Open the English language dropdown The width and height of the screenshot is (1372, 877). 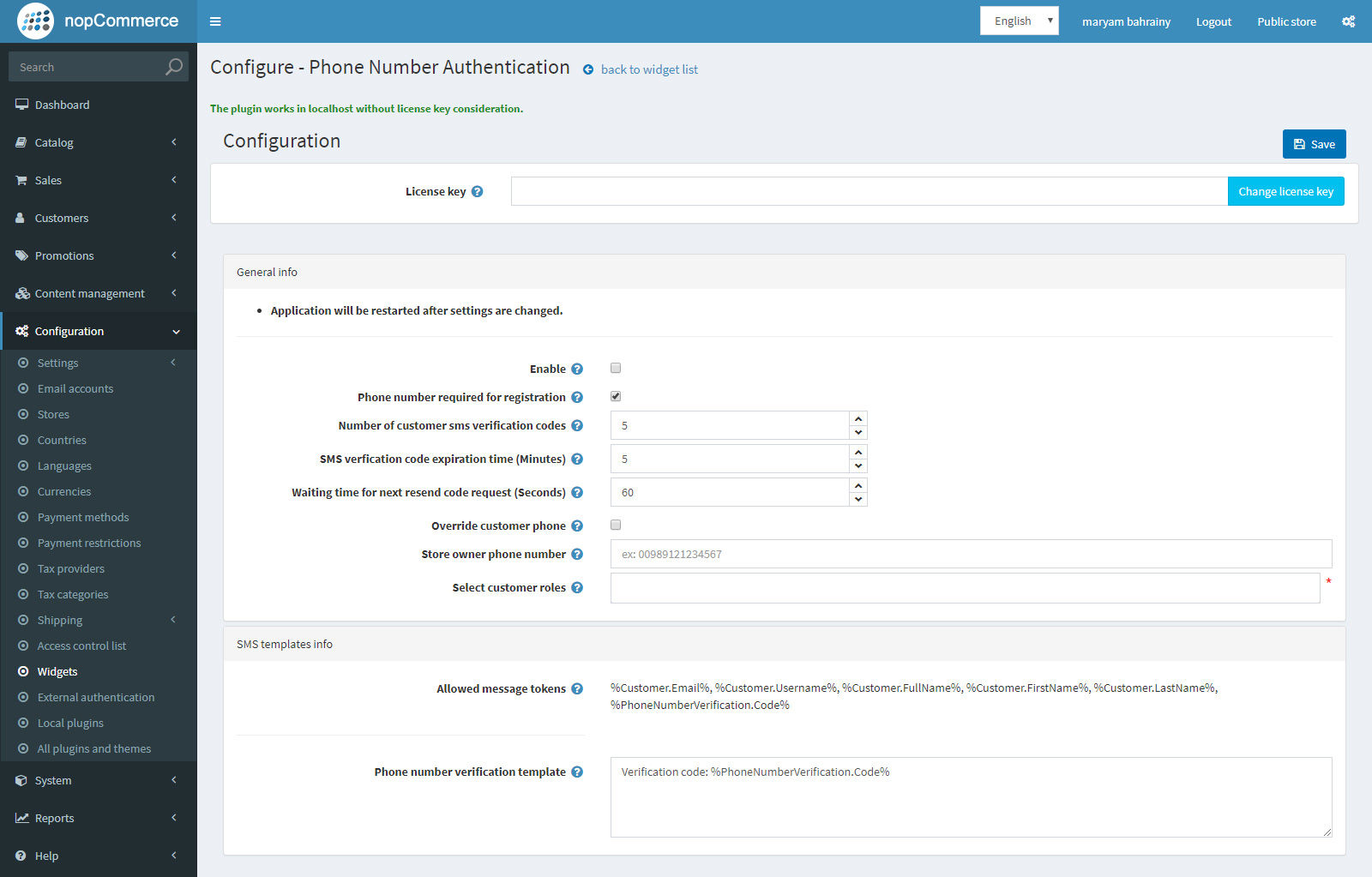click(1019, 21)
